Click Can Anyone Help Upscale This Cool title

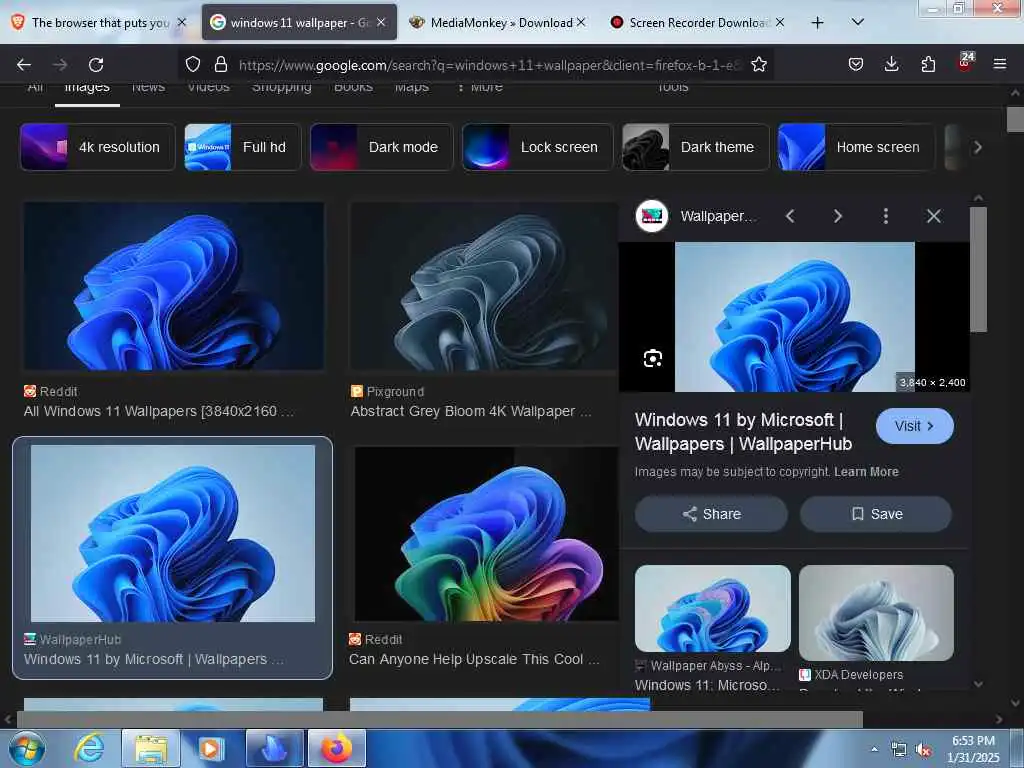tap(474, 659)
